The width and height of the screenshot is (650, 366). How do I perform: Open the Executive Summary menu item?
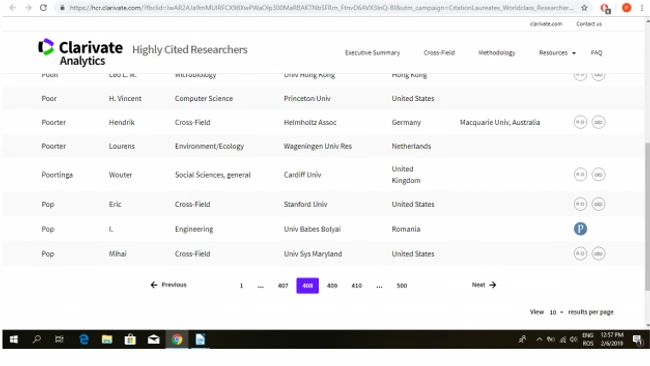click(x=372, y=53)
